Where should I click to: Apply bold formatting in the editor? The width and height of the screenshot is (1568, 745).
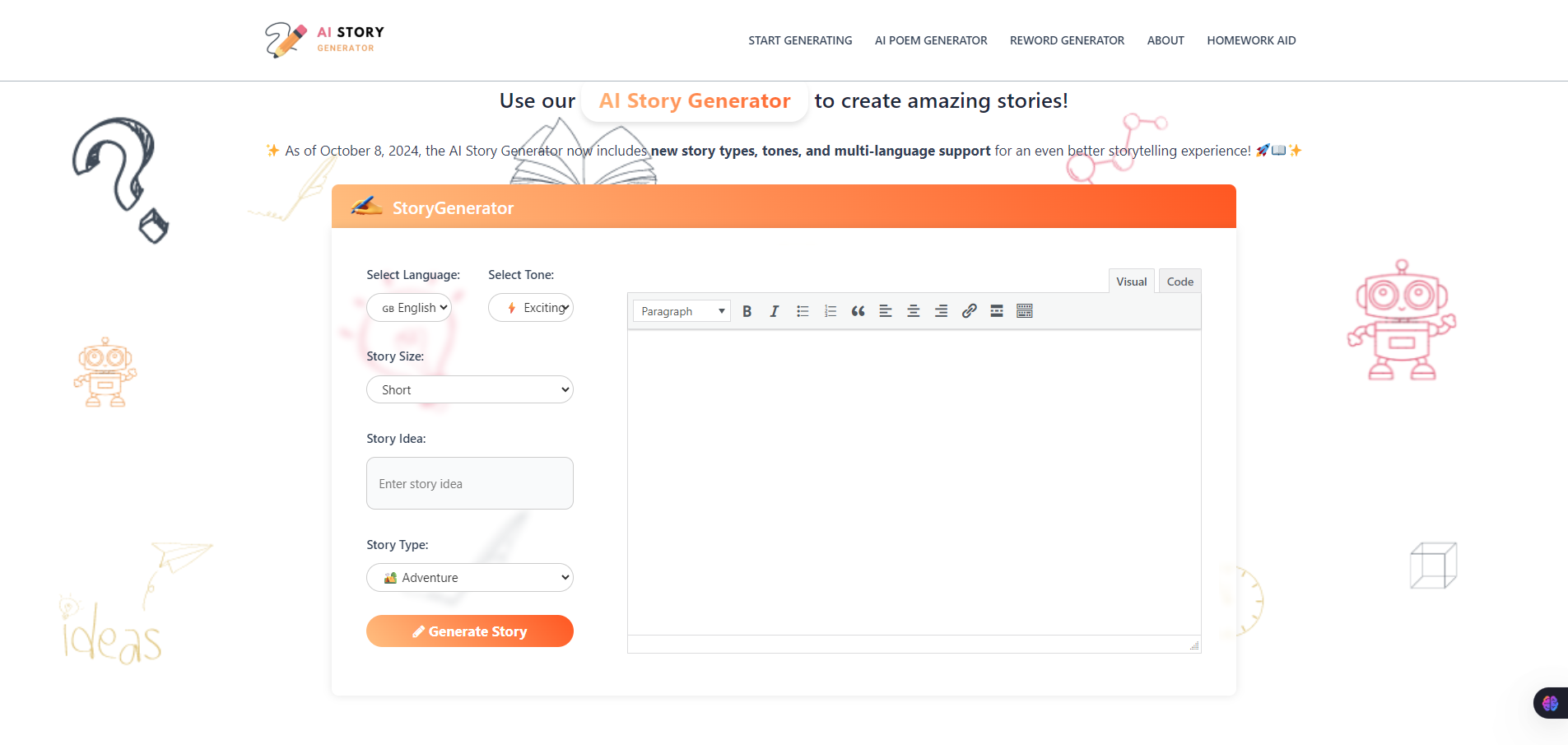pos(747,310)
